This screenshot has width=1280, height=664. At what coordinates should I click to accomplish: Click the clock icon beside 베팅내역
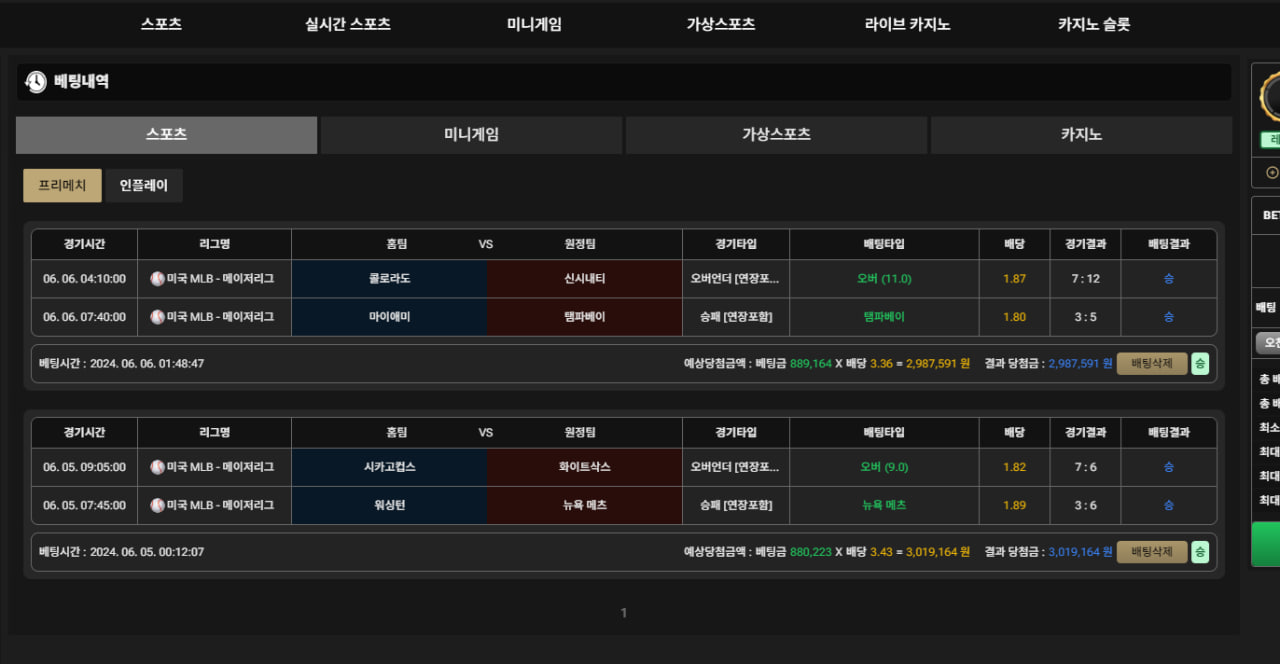(36, 82)
